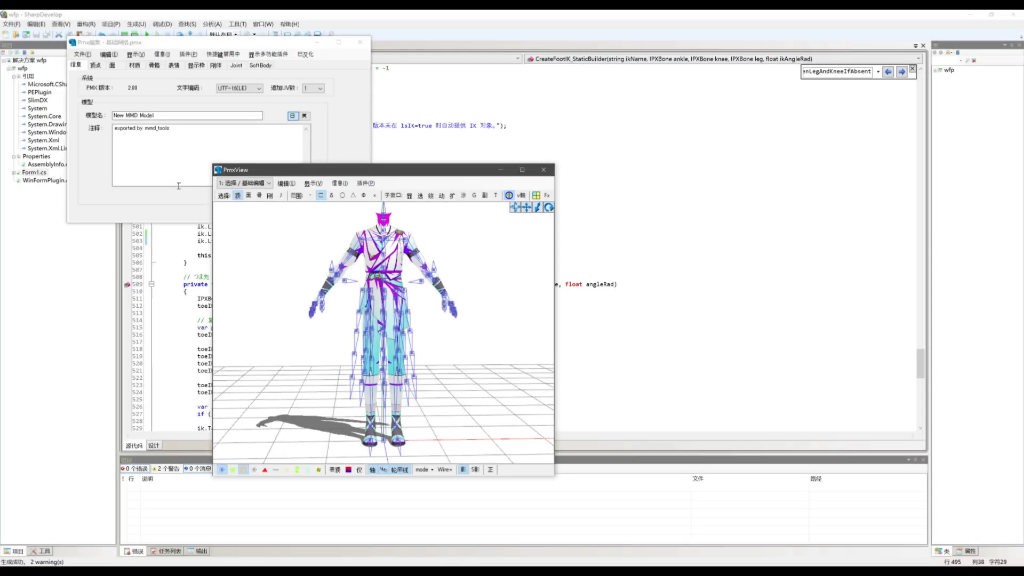Collapse the wfp project tree node
The image size is (1024, 576).
click(10, 69)
